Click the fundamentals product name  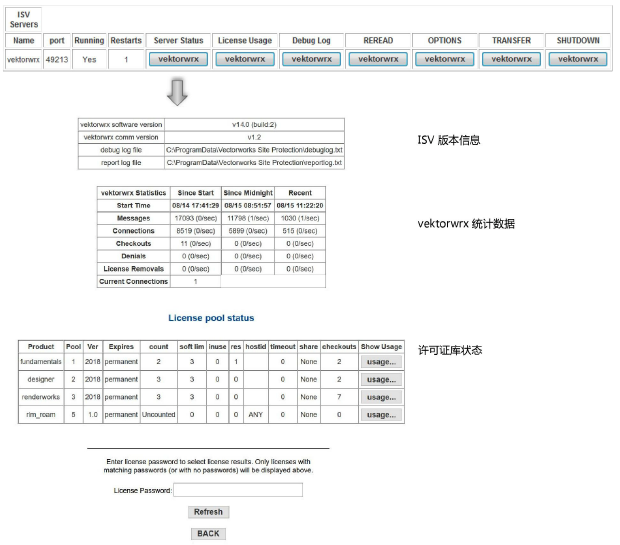click(41, 362)
